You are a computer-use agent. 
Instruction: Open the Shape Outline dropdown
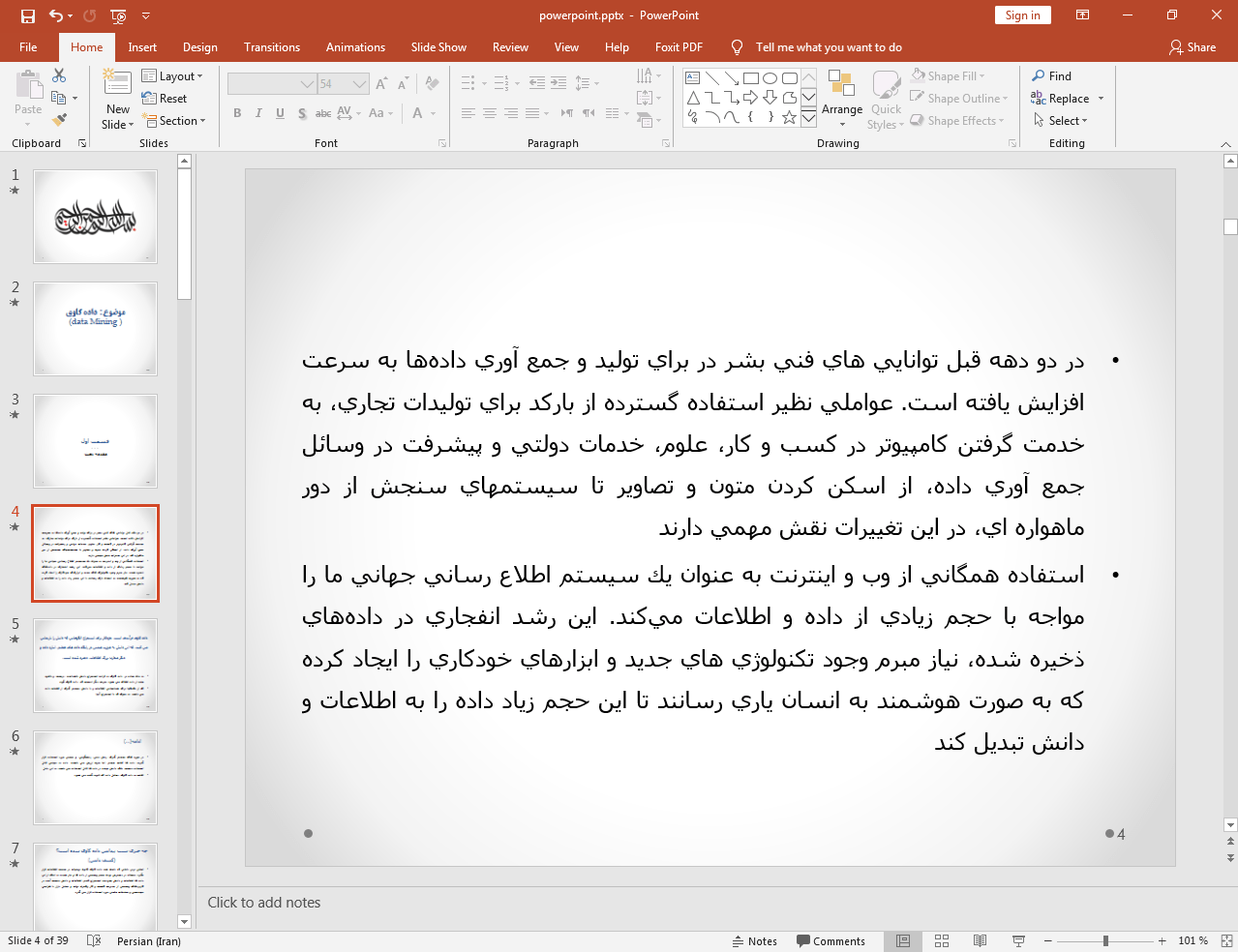(x=959, y=98)
